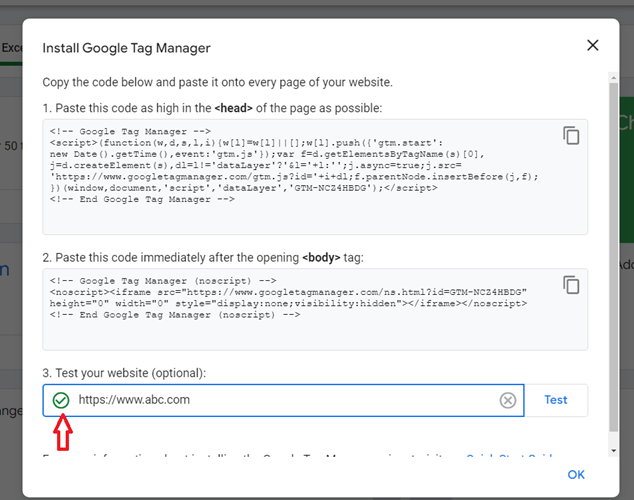
Task: Clear the website URL field
Action: [507, 400]
